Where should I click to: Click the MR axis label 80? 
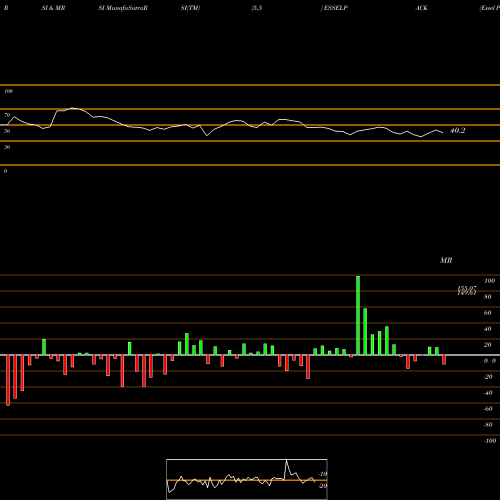coord(488,297)
